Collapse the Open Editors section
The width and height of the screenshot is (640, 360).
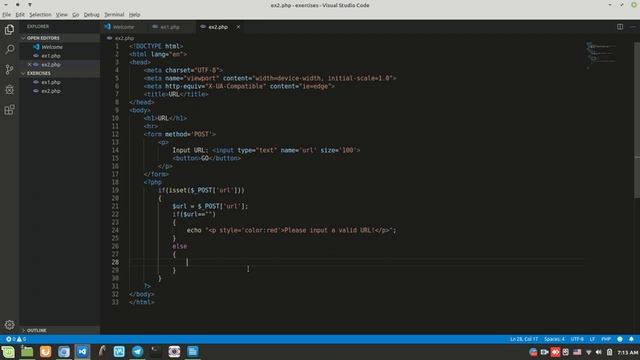pyautogui.click(x=60, y=38)
